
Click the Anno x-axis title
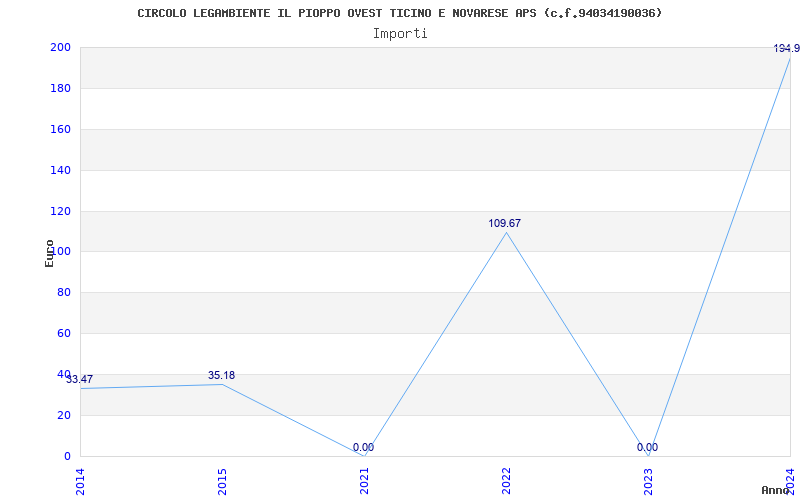tap(776, 490)
